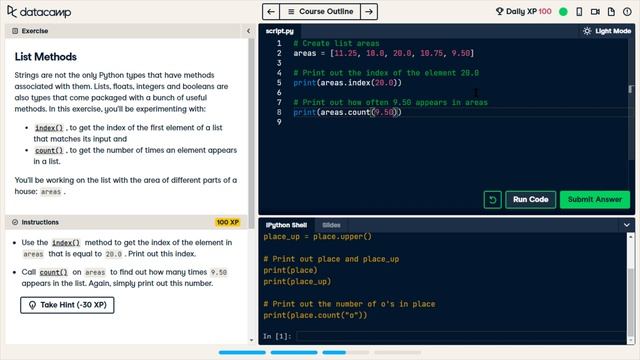Image resolution: width=640 pixels, height=360 pixels.
Task: Open the count() link in instructions
Action: [53, 272]
